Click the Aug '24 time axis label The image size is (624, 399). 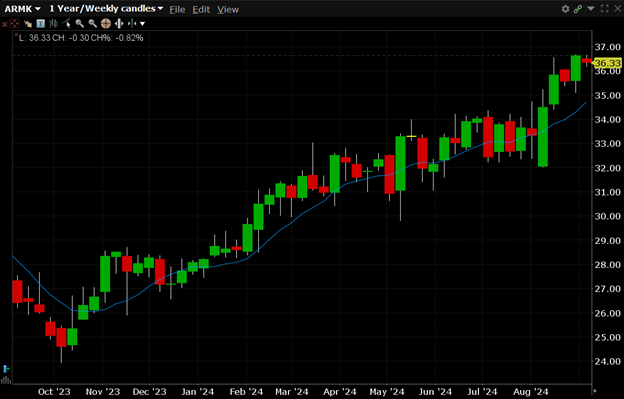coord(530,392)
